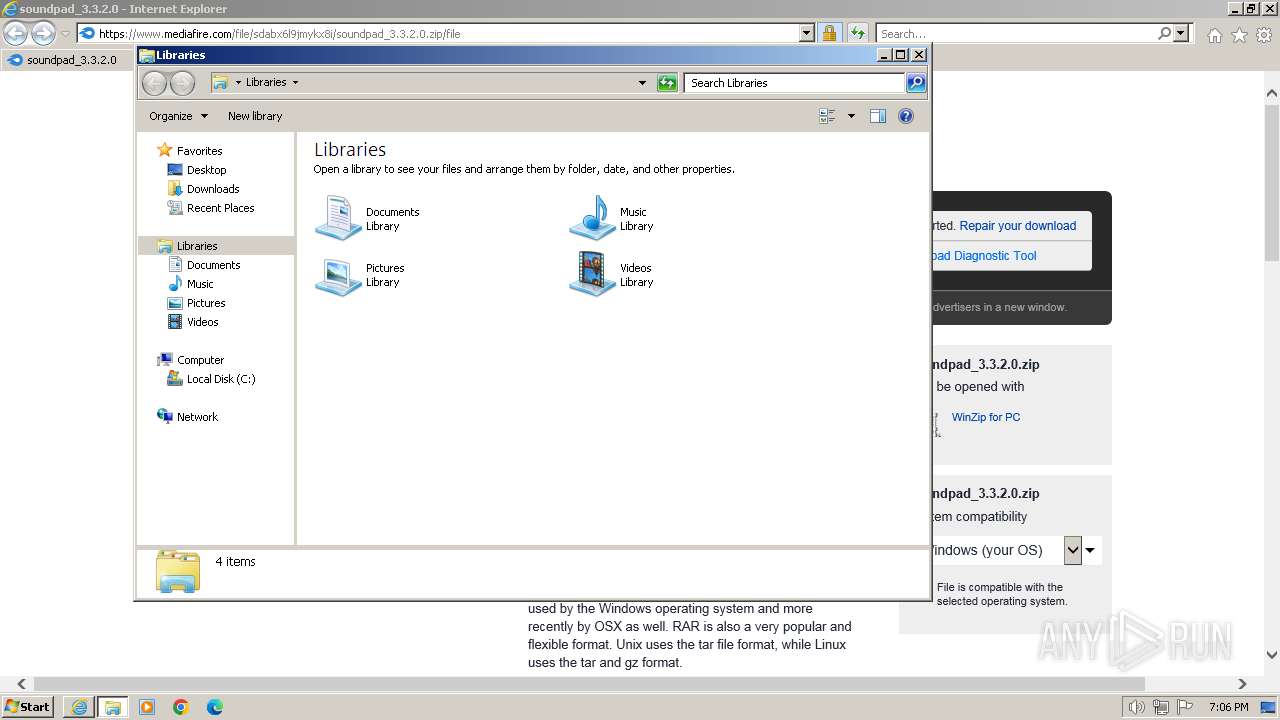Click the horizontal scrollbar right arrow
The width and height of the screenshot is (1280, 720).
(1243, 684)
